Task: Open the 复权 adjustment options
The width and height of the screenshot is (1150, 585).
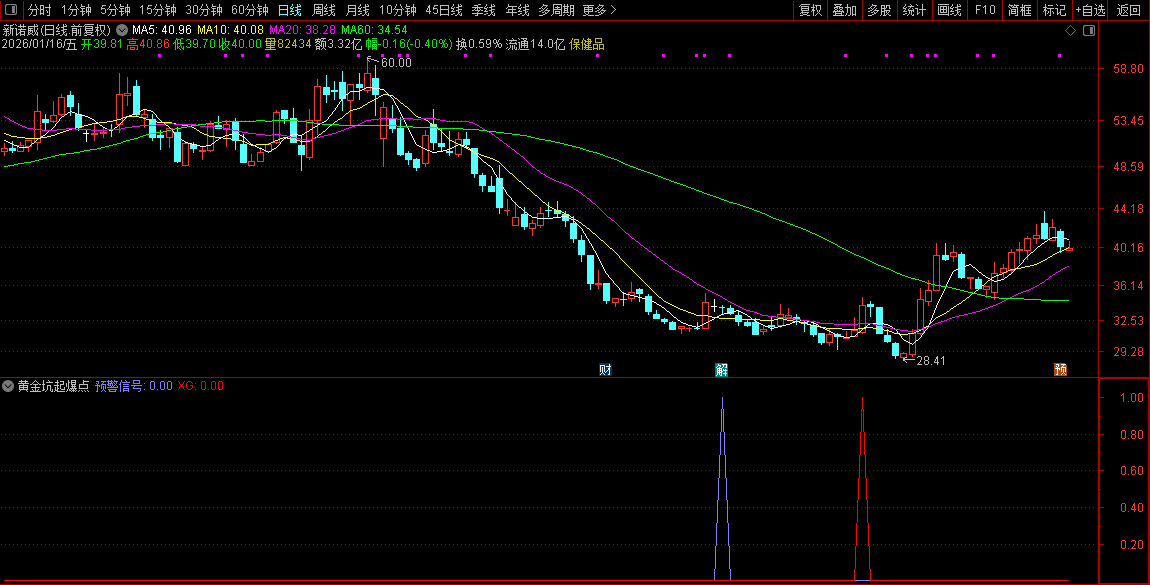Action: click(810, 10)
